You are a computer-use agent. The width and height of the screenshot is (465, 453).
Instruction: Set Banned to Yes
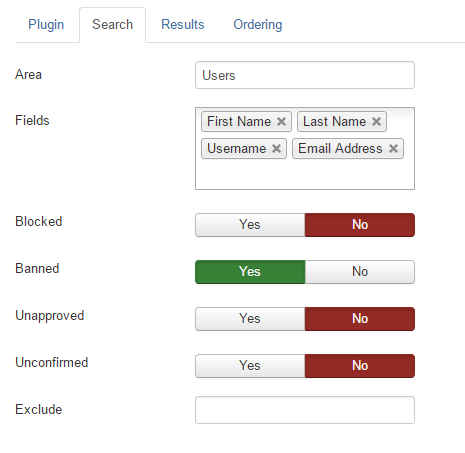click(x=250, y=272)
